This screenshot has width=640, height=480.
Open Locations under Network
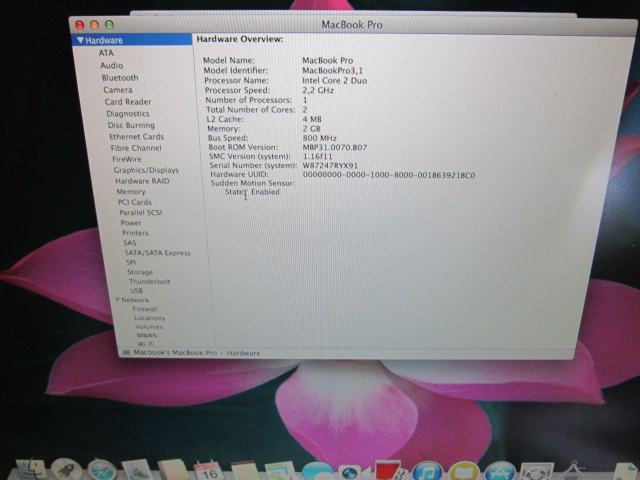click(x=149, y=318)
